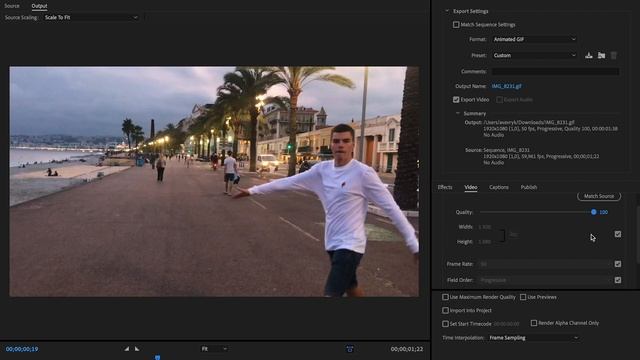Click the link width and height bracket

503,235
